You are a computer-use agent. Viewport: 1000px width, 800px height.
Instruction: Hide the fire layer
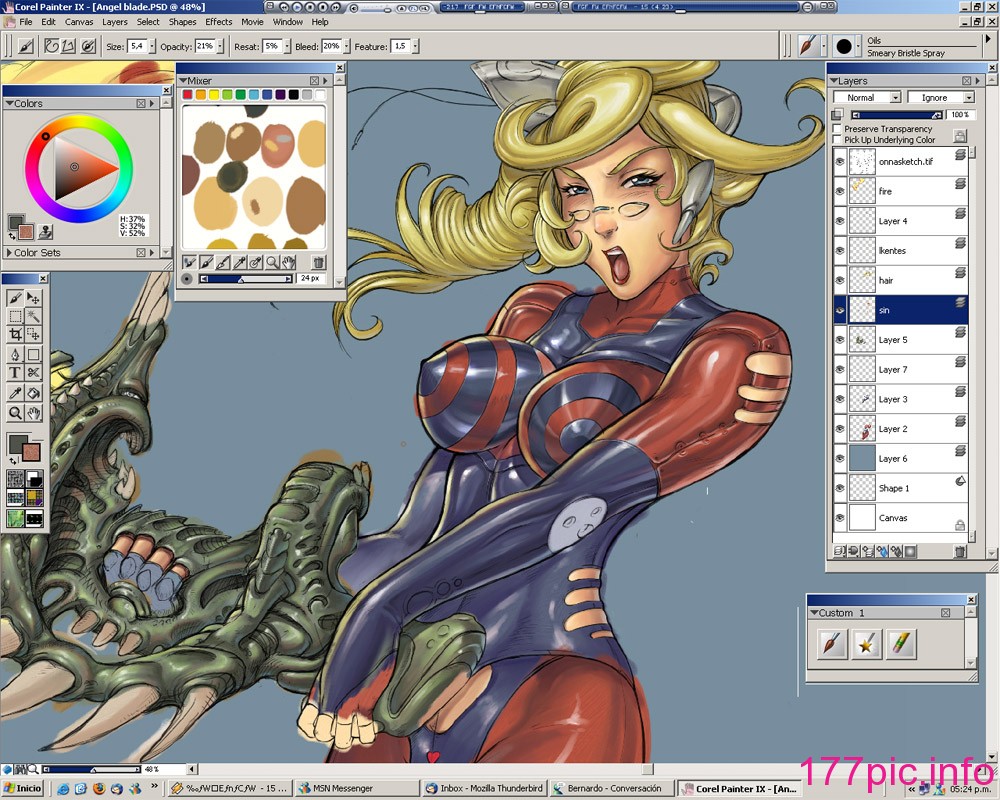[x=840, y=191]
